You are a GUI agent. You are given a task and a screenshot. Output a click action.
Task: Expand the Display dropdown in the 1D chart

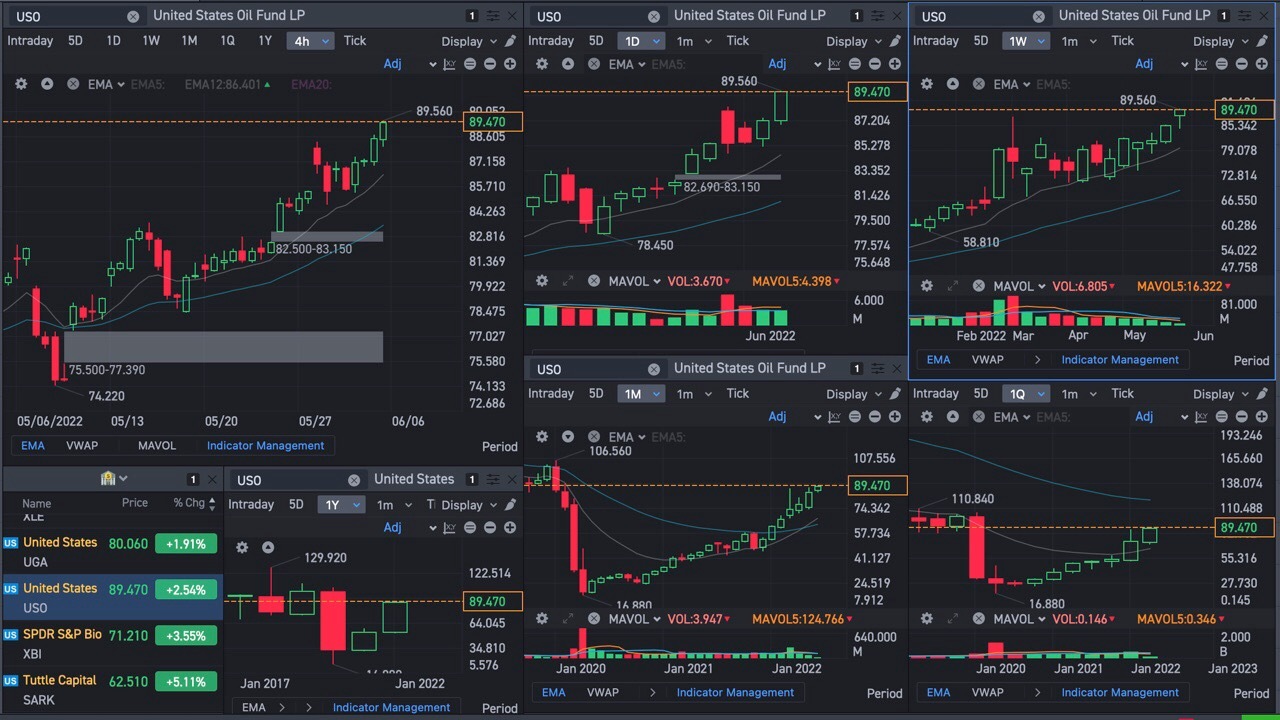coord(855,41)
